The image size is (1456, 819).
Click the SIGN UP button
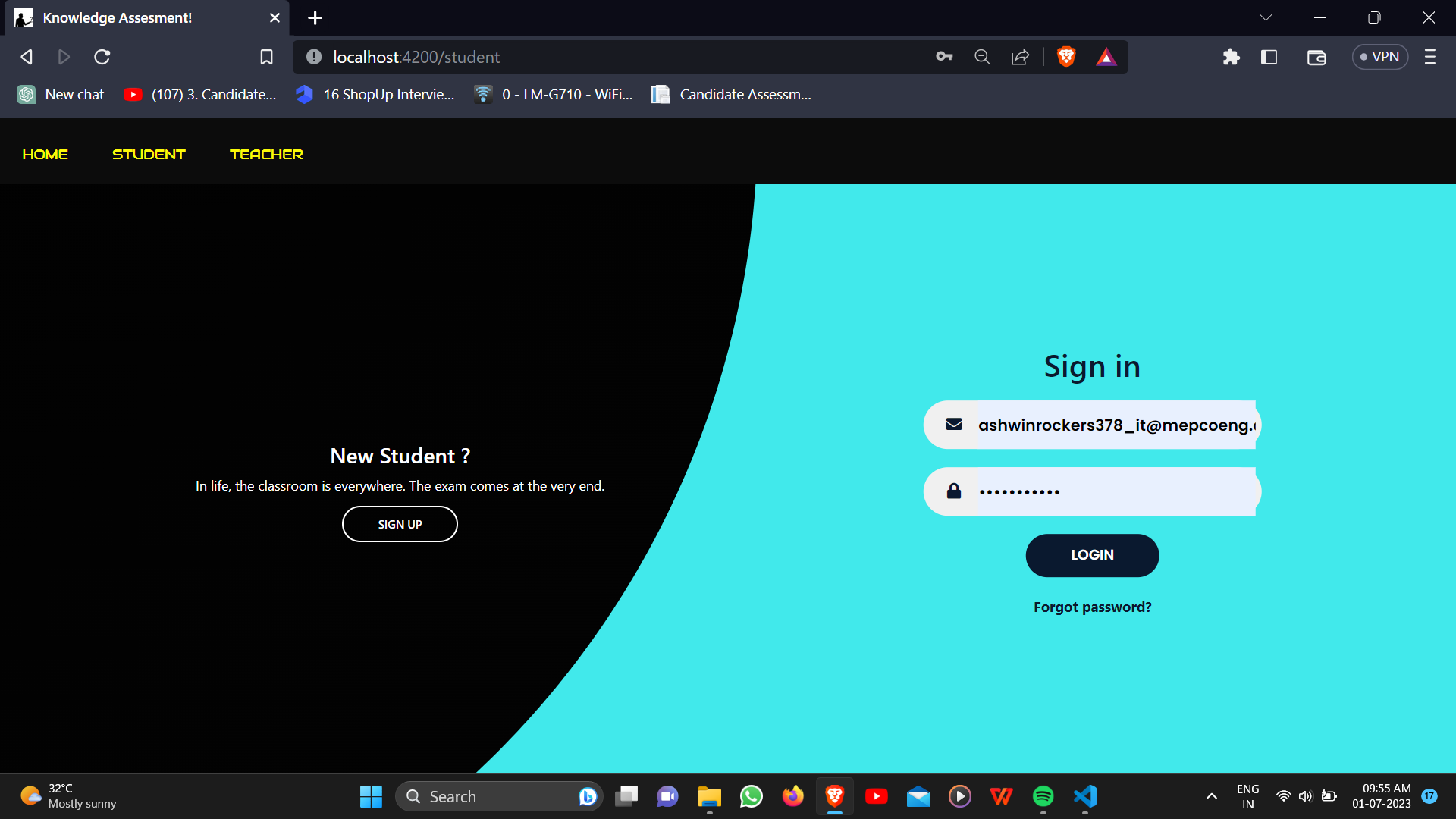pyautogui.click(x=400, y=523)
